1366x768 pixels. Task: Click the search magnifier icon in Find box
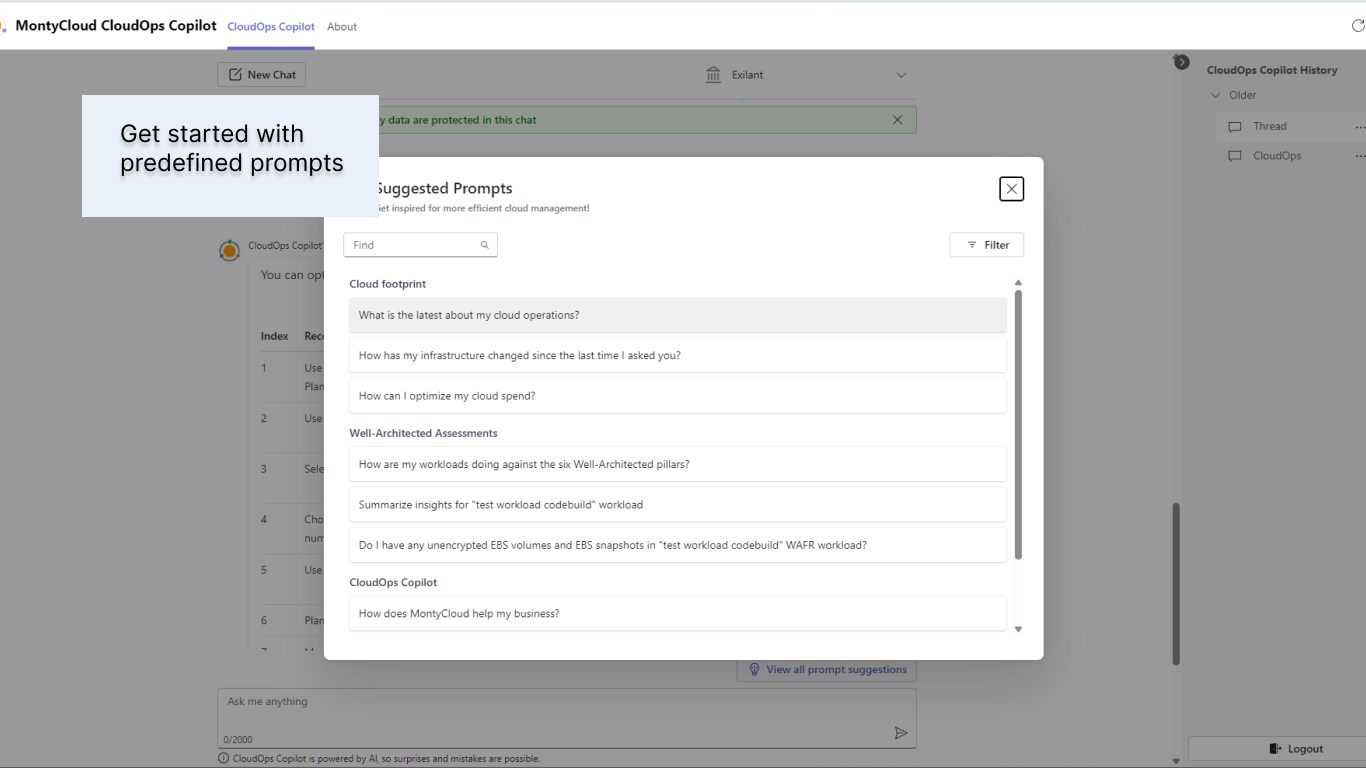click(484, 245)
